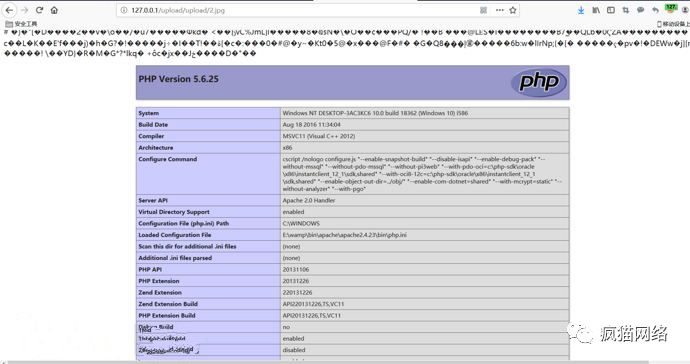Image resolution: width=690 pixels, height=364 pixels.
Task: Click the undo arrow toolbar icon
Action: [x=655, y=10]
